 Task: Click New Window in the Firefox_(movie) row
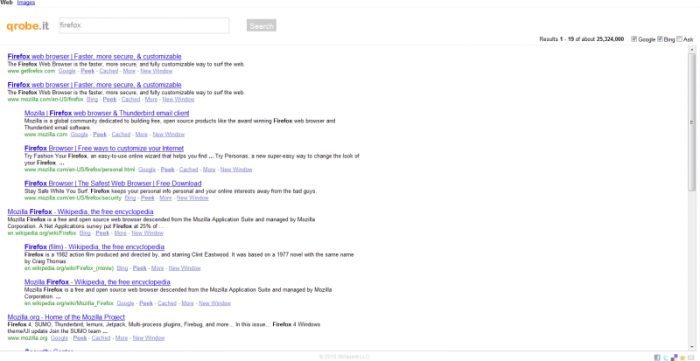click(x=184, y=268)
